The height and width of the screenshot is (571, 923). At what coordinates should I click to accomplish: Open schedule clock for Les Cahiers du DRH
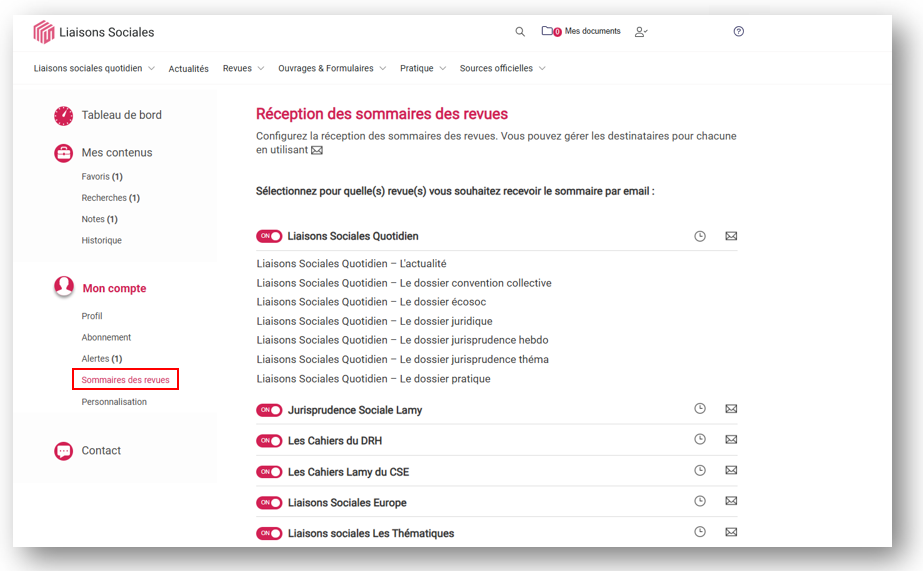700,439
